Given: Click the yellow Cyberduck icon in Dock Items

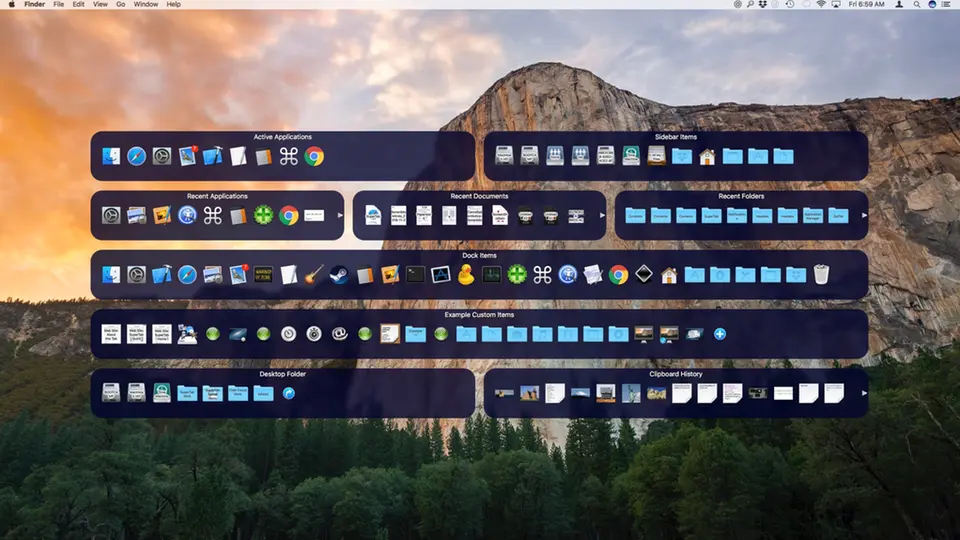Looking at the screenshot, I should point(466,274).
